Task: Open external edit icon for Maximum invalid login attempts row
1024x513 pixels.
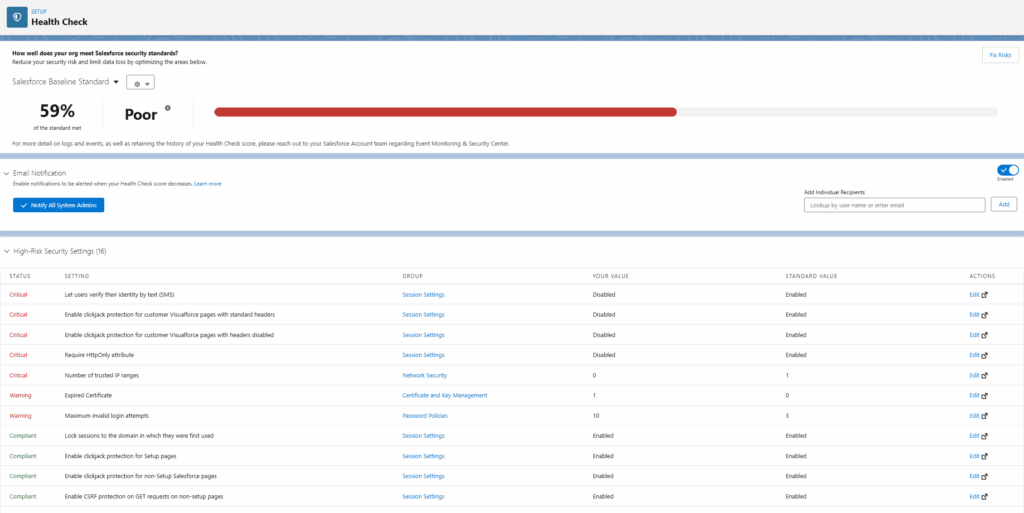Action: point(984,416)
